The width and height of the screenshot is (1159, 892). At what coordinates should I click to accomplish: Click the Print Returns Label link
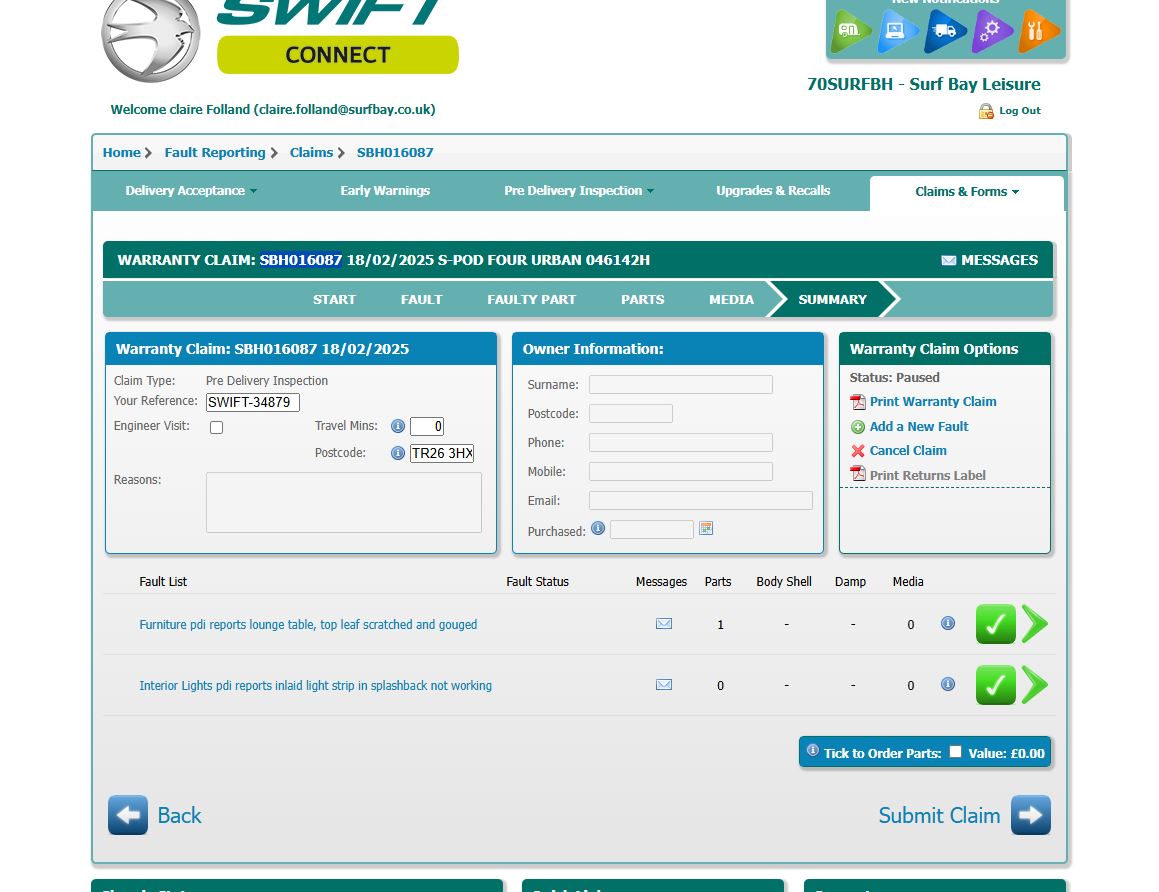point(928,475)
